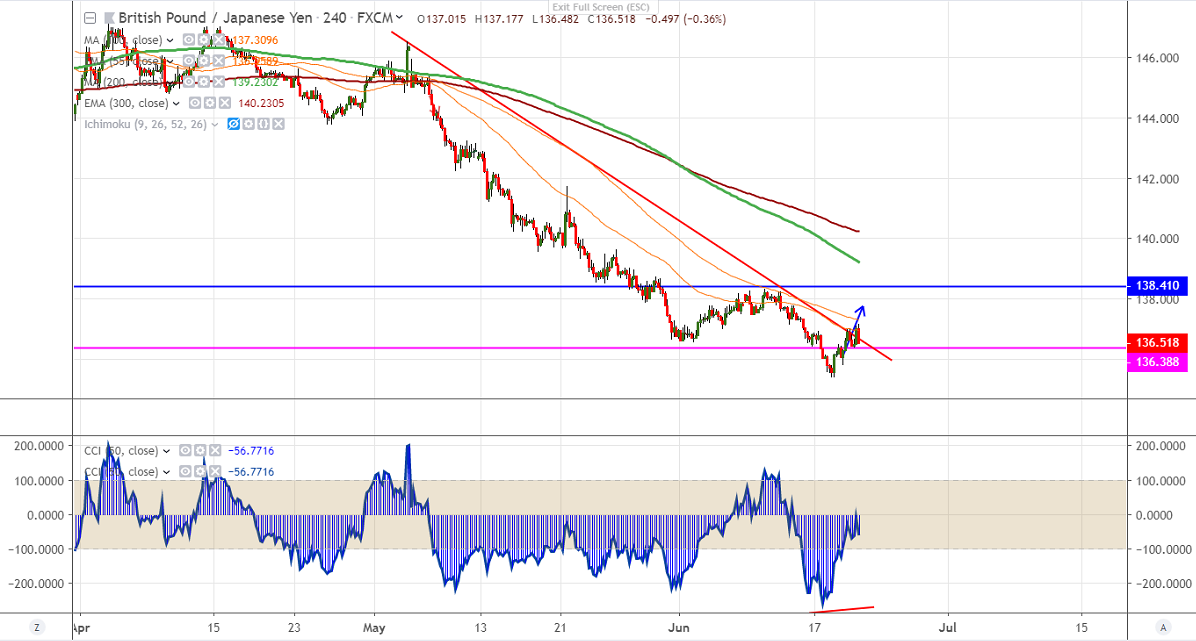Hide the EMA 300 indicator
The image size is (1196, 641).
(x=195, y=103)
